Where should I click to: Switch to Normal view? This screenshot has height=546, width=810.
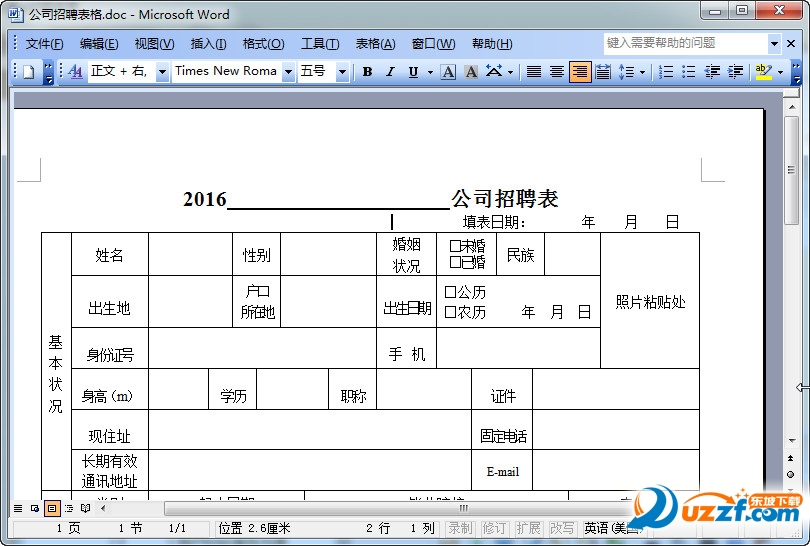pos(18,508)
